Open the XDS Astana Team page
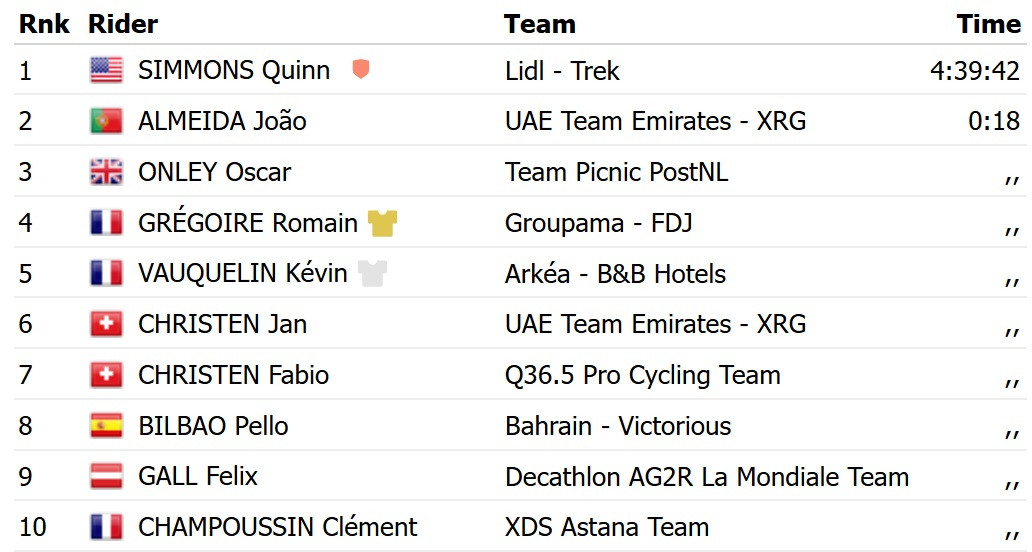Image resolution: width=1032 pixels, height=552 pixels. [x=607, y=527]
